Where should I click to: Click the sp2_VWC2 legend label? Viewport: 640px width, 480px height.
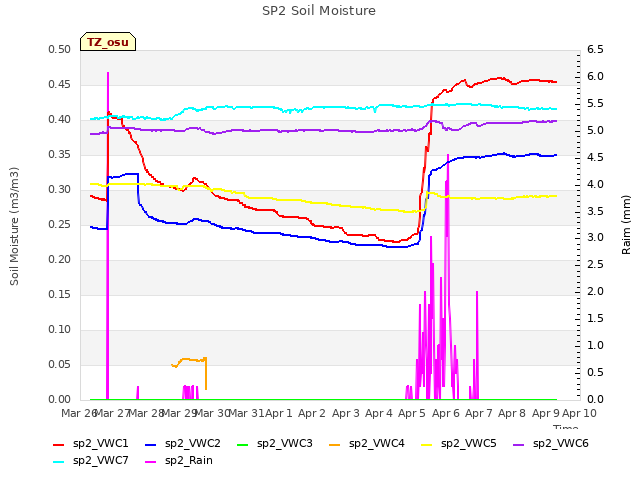click(193, 443)
